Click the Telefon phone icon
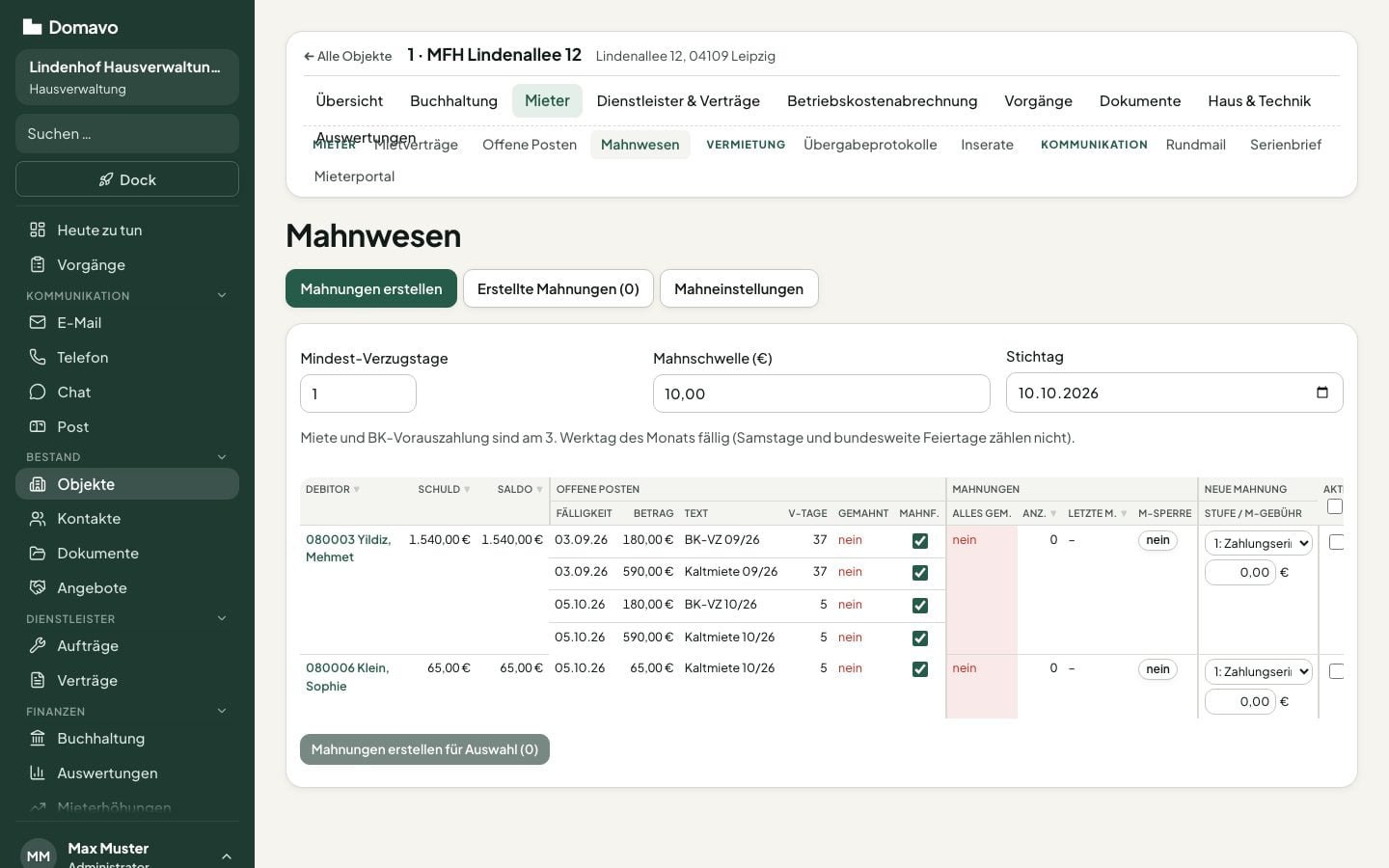 (38, 357)
